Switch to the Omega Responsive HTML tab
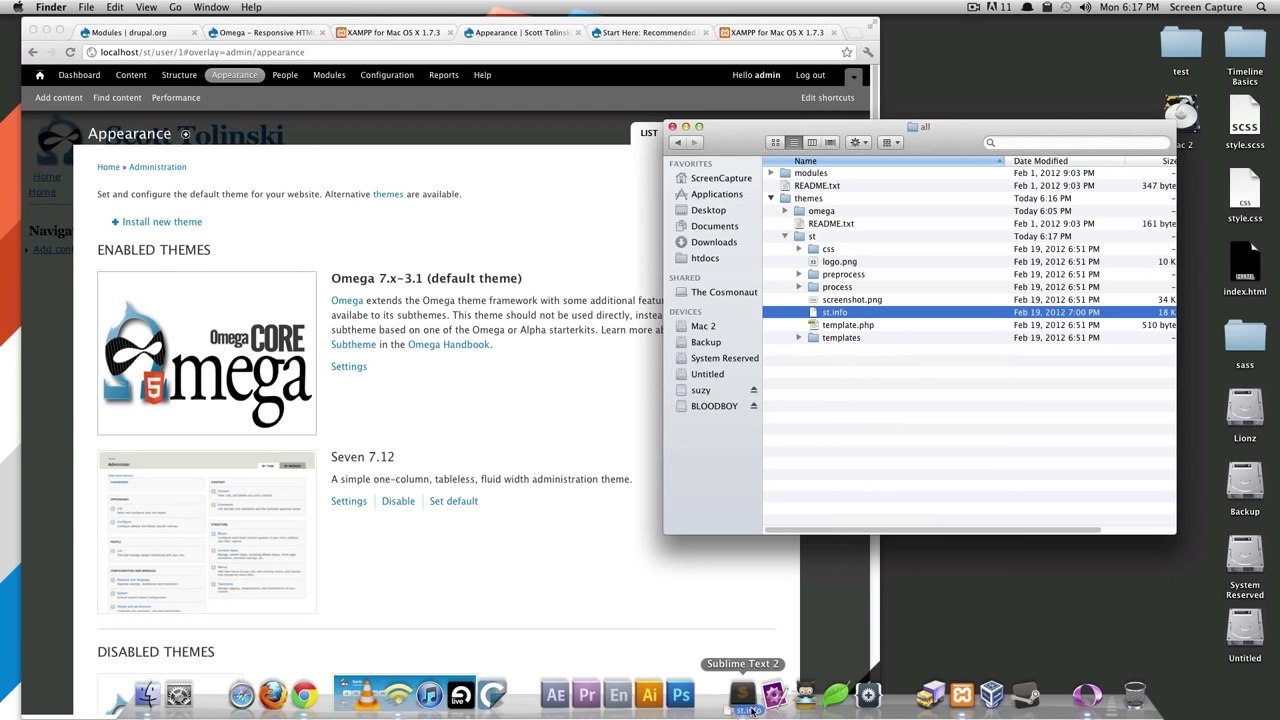 (265, 32)
